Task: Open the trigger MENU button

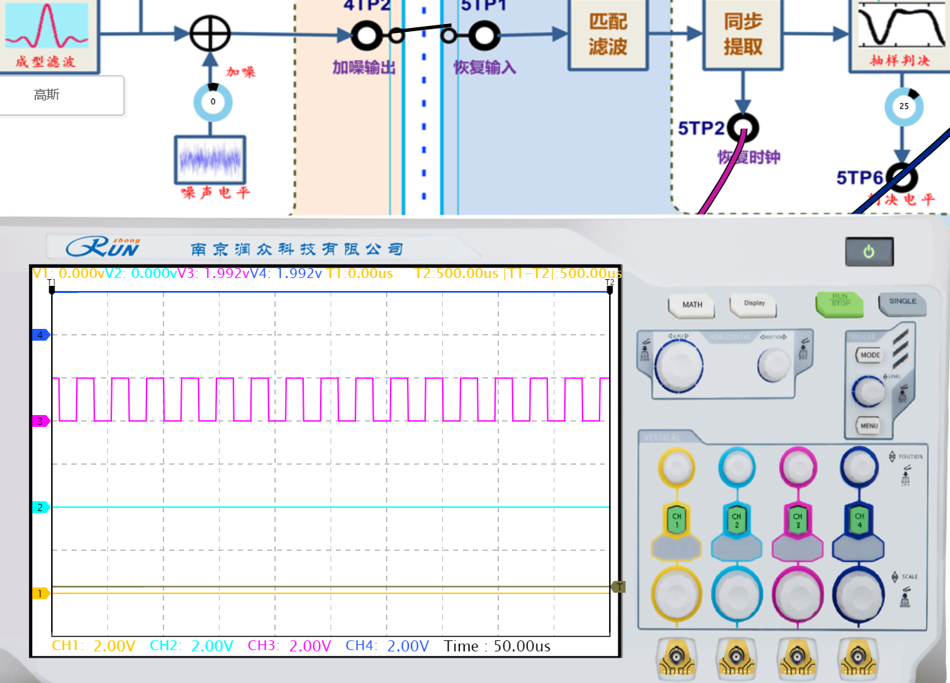Action: [x=869, y=426]
